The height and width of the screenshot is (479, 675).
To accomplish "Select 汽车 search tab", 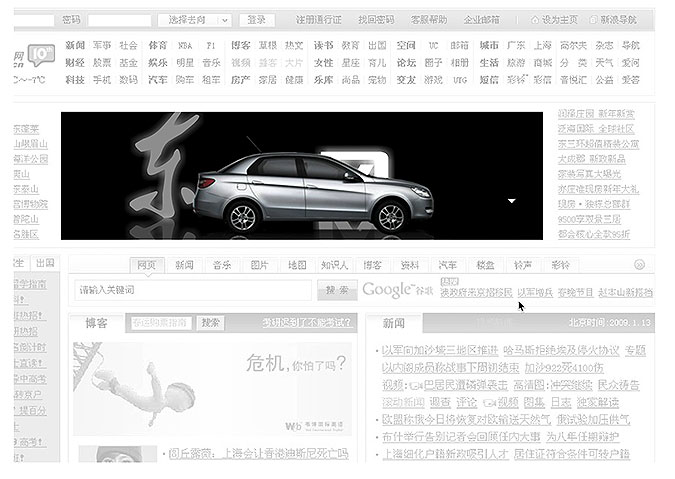I will [x=447, y=265].
